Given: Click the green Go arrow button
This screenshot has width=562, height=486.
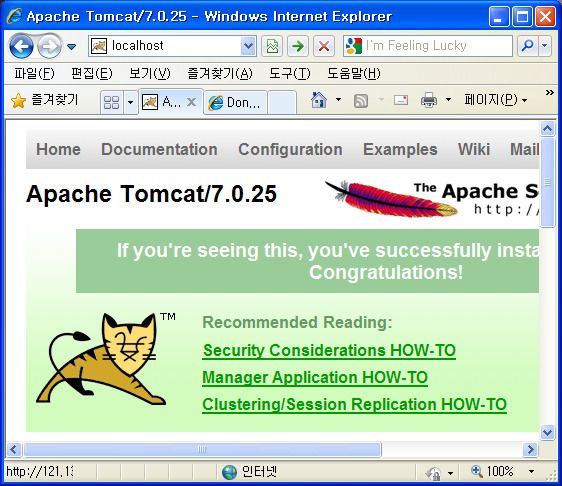Looking at the screenshot, I should coord(298,46).
